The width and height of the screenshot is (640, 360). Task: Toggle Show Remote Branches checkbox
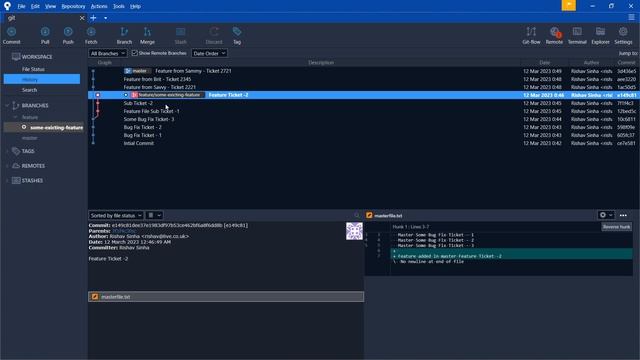click(134, 53)
